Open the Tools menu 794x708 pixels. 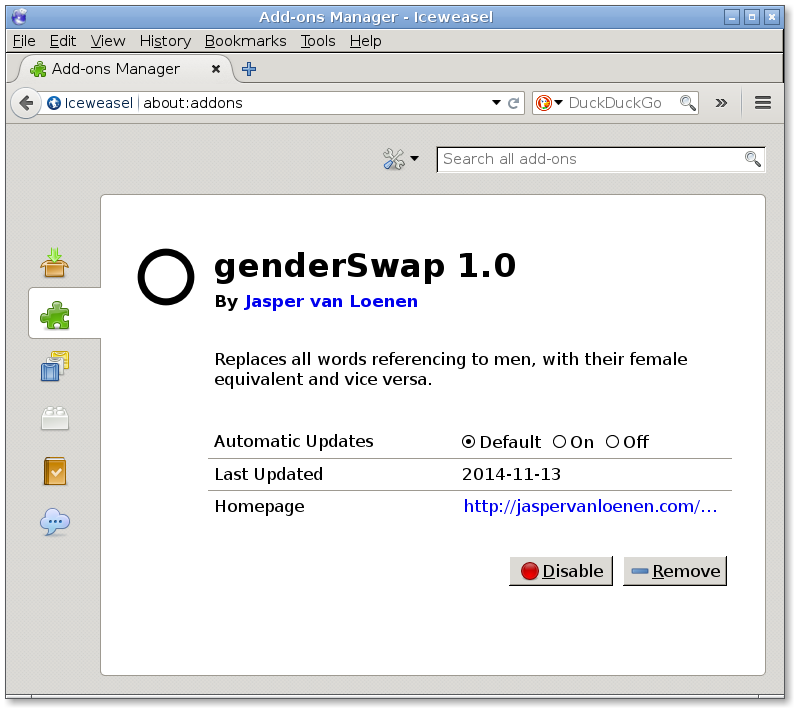point(318,41)
